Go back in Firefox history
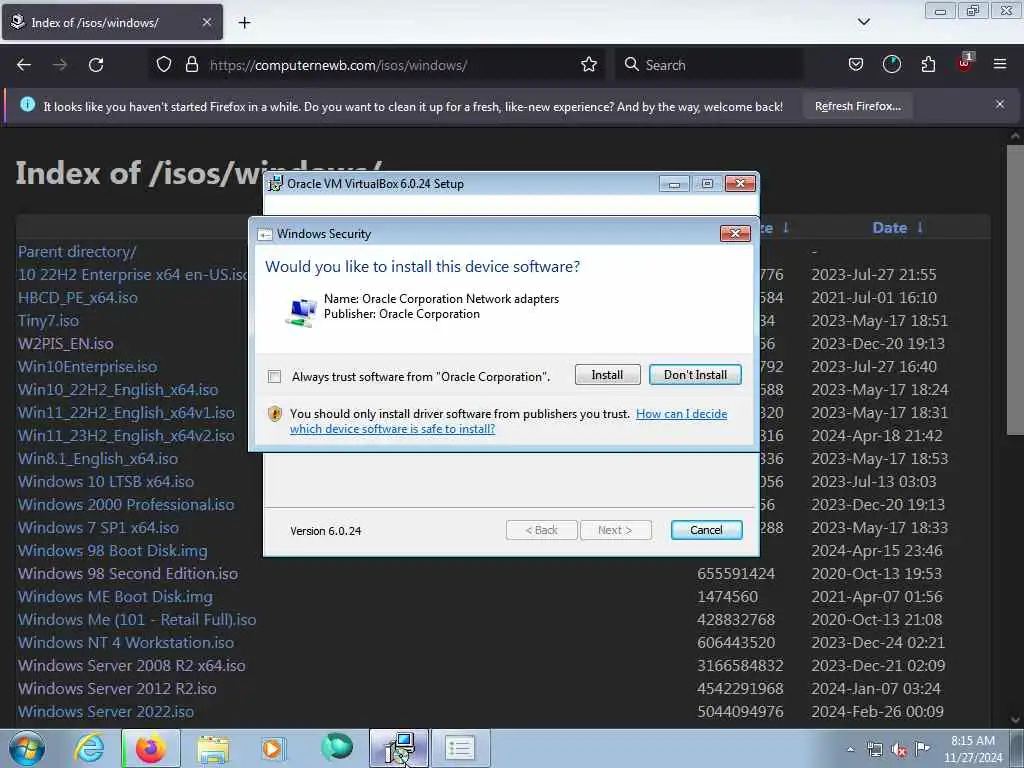Image resolution: width=1024 pixels, height=768 pixels. 24,65
